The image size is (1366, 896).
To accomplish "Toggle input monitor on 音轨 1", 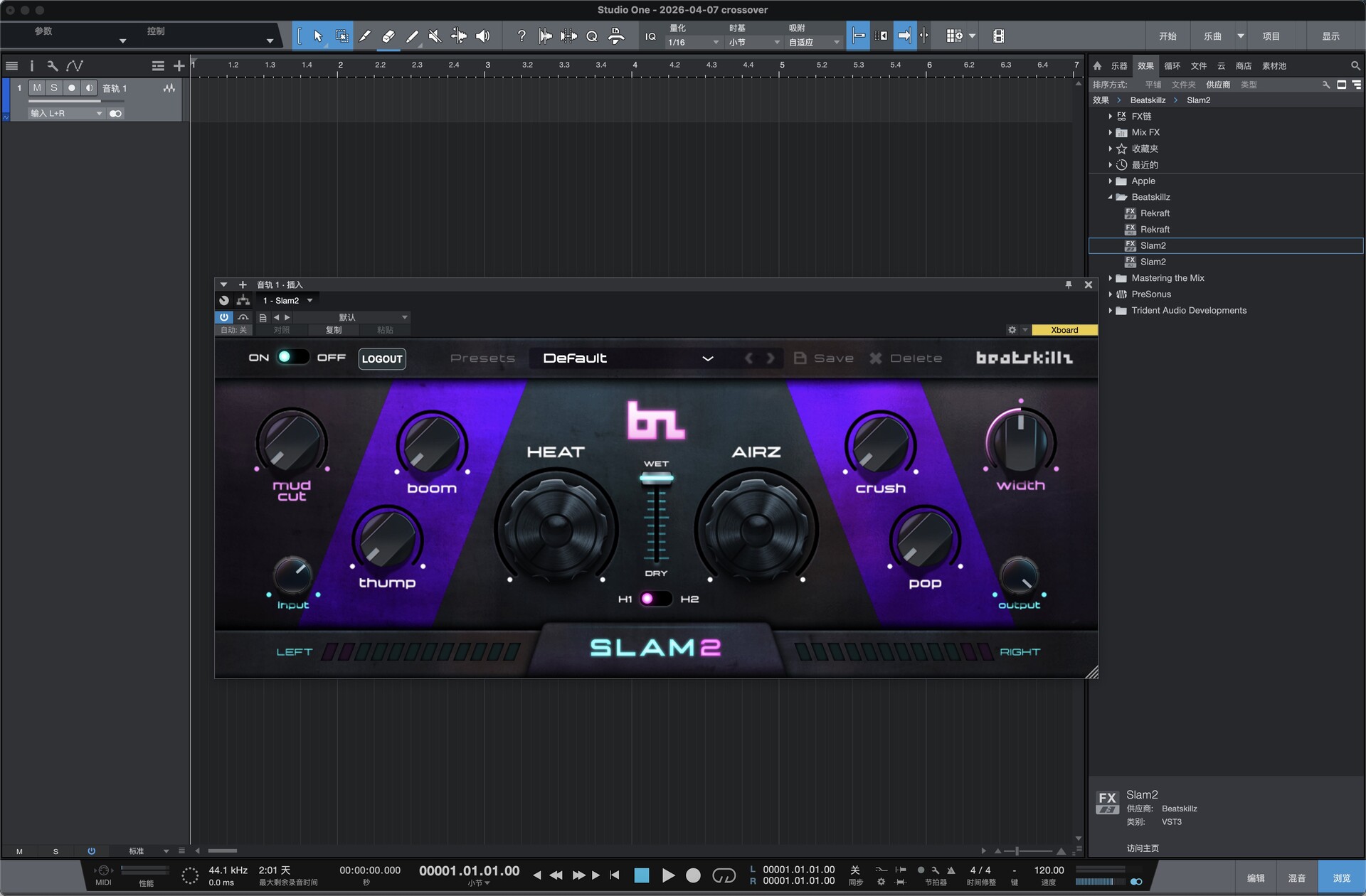I will 89,87.
